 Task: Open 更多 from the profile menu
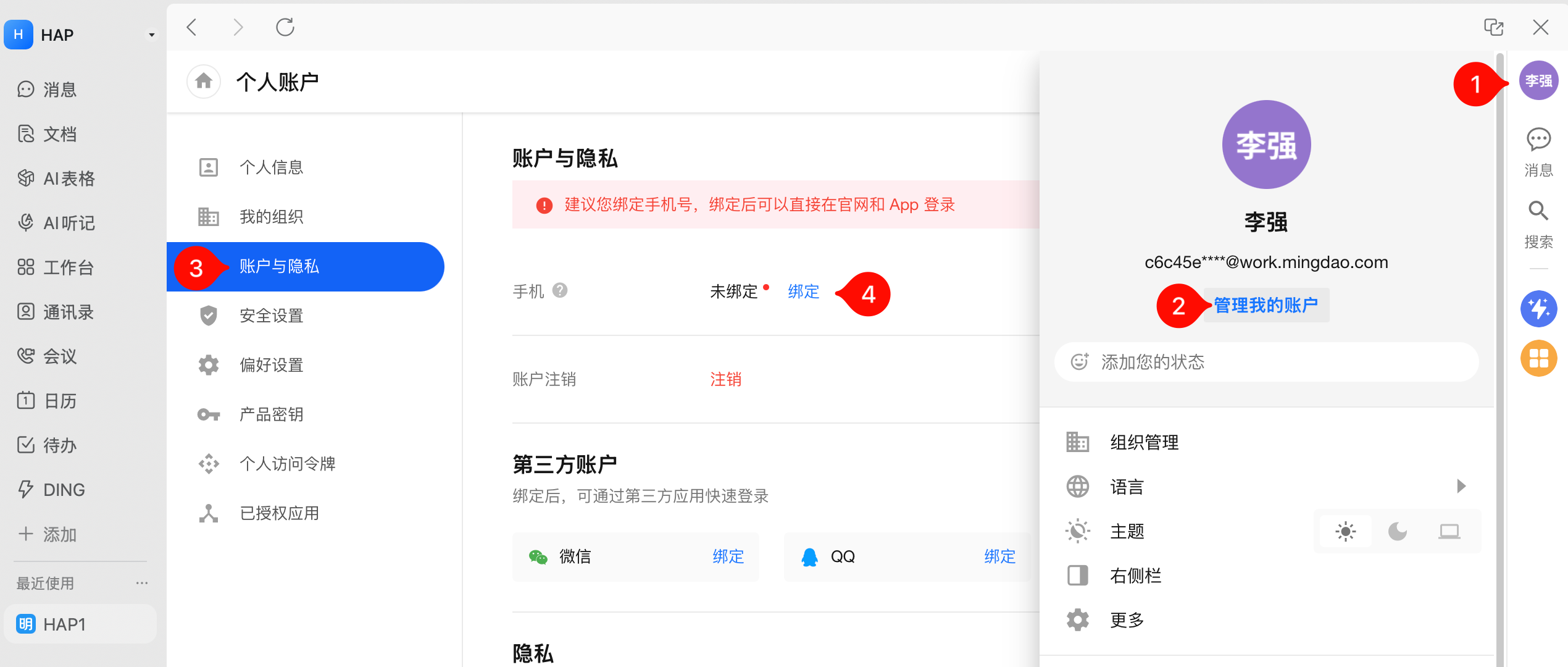1266,620
